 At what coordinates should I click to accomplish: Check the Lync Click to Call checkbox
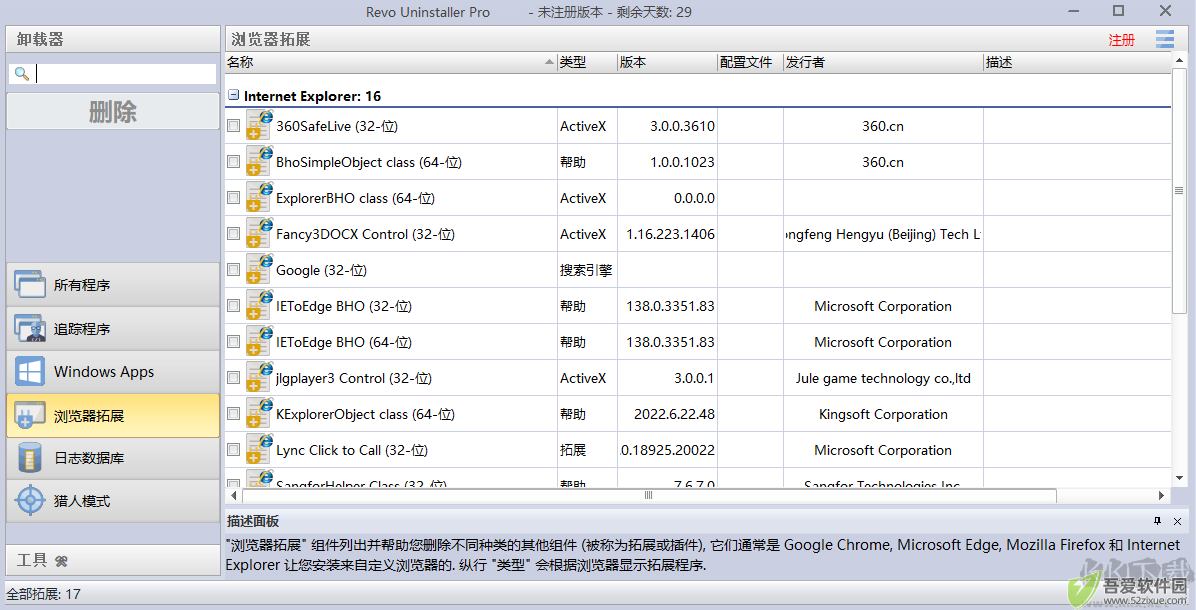click(x=233, y=449)
